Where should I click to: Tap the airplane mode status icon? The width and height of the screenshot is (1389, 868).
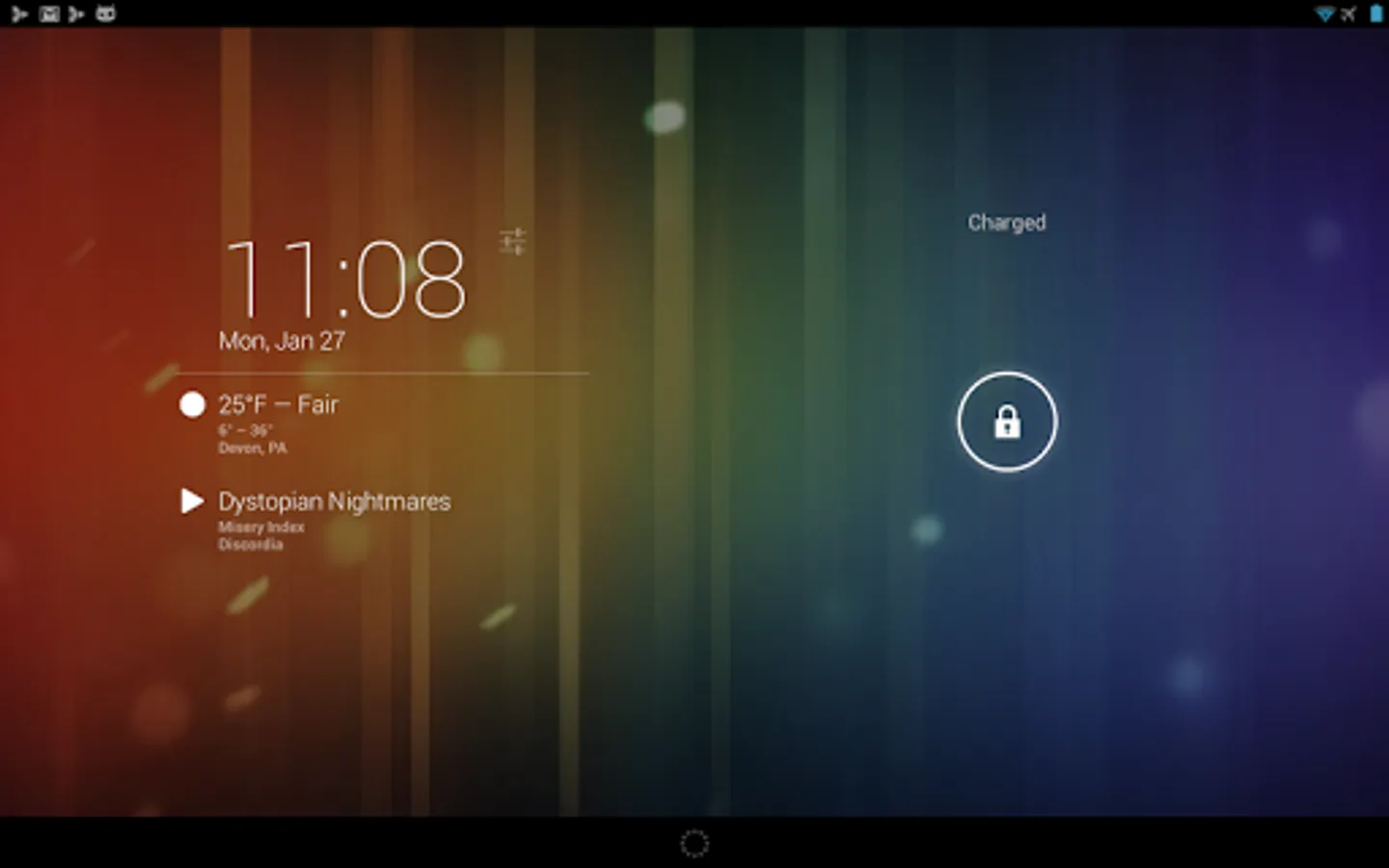pyautogui.click(x=1348, y=14)
